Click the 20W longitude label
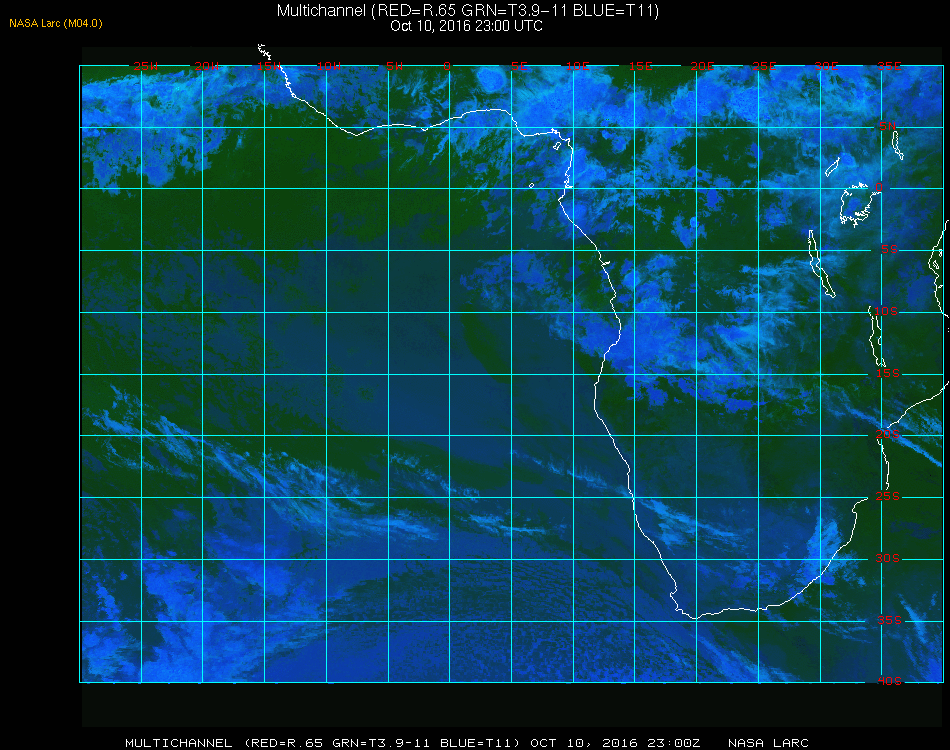 (207, 66)
